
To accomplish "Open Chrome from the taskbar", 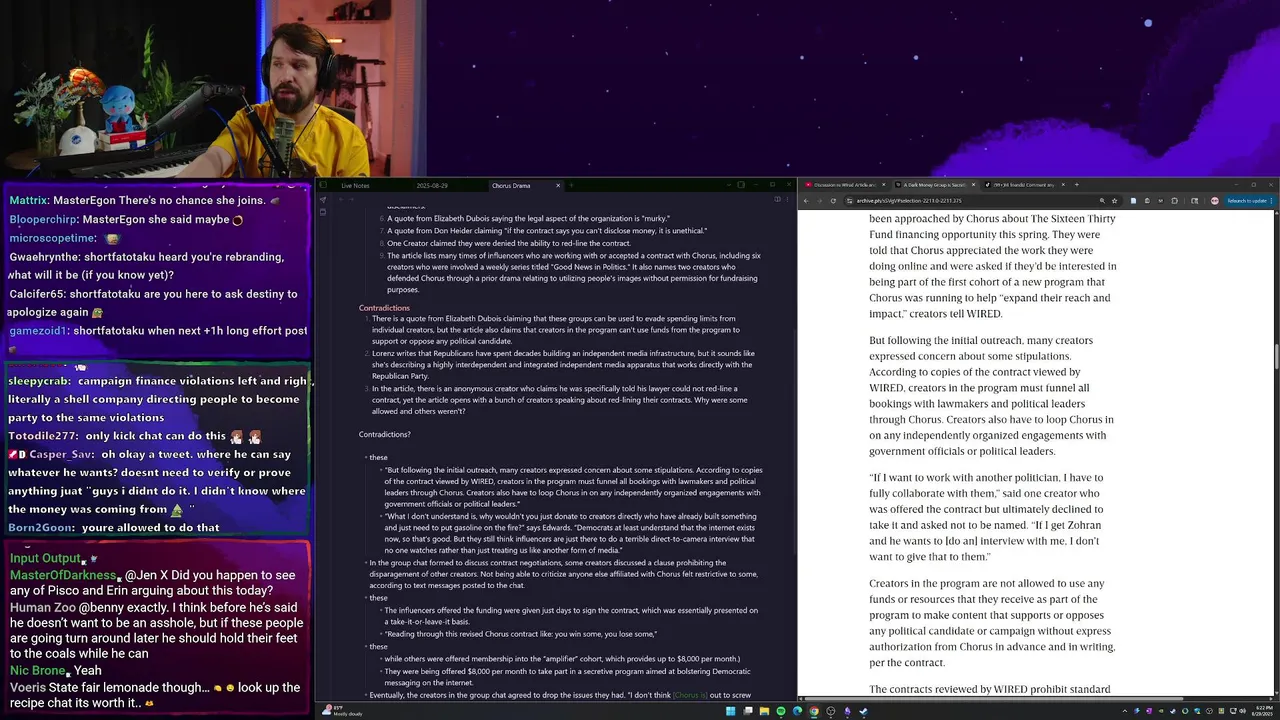I will coord(814,711).
